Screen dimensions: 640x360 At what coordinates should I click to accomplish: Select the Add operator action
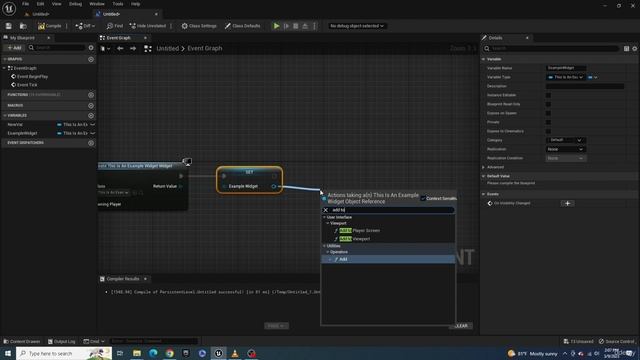(343, 259)
